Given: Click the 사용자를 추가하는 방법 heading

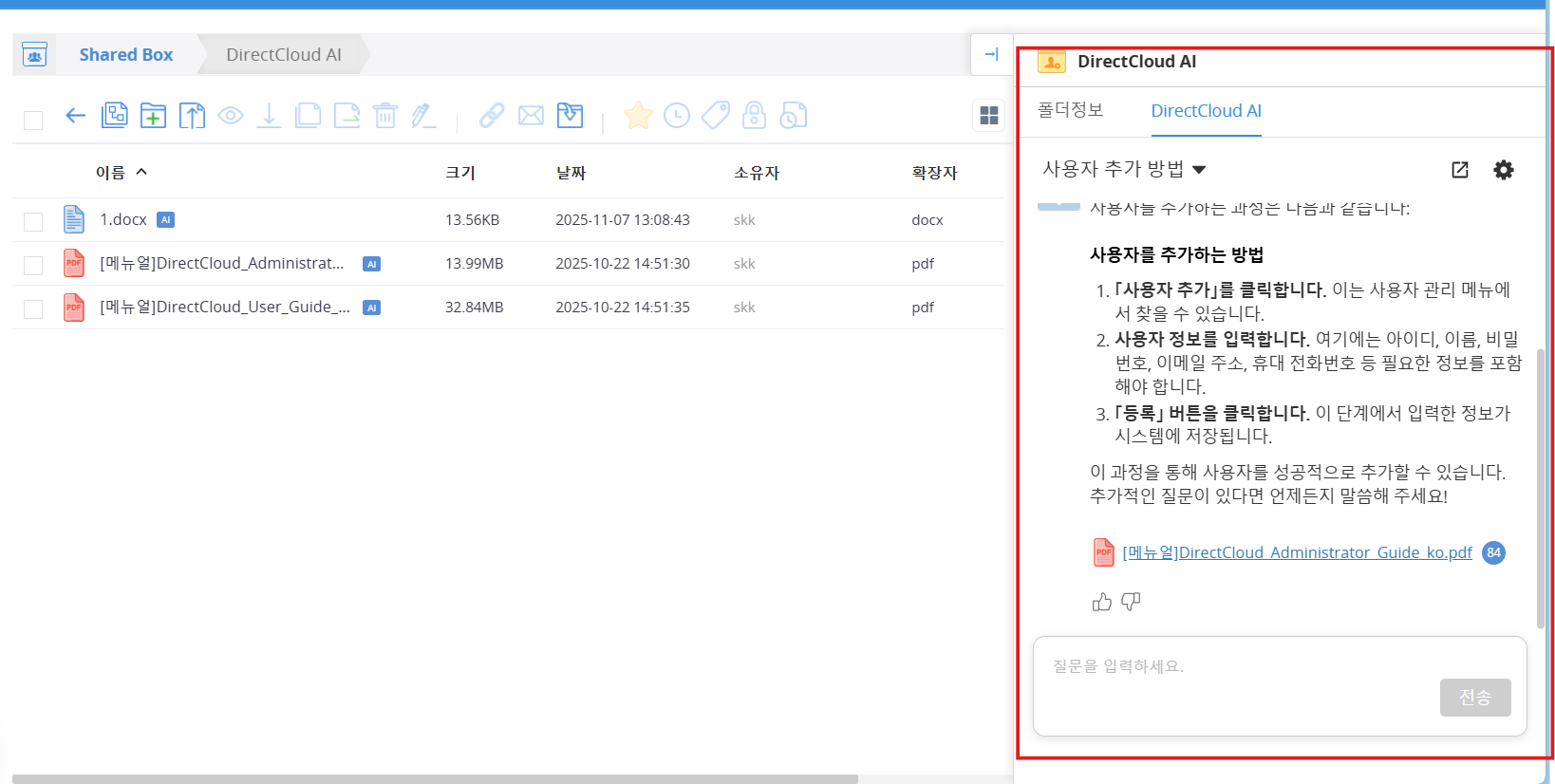Looking at the screenshot, I should tap(1177, 254).
